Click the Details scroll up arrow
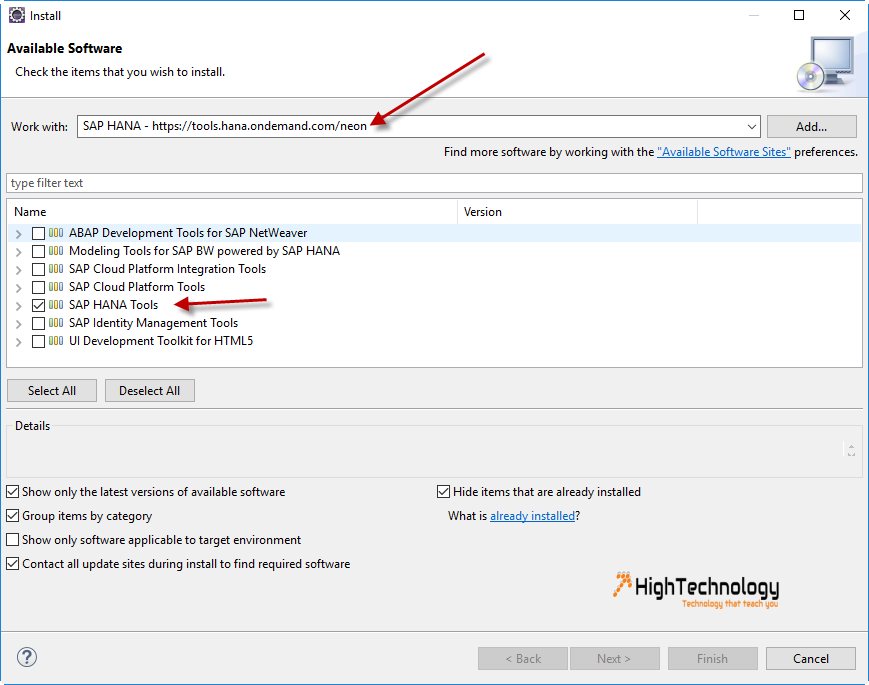Viewport: 869px width, 685px height. [851, 446]
